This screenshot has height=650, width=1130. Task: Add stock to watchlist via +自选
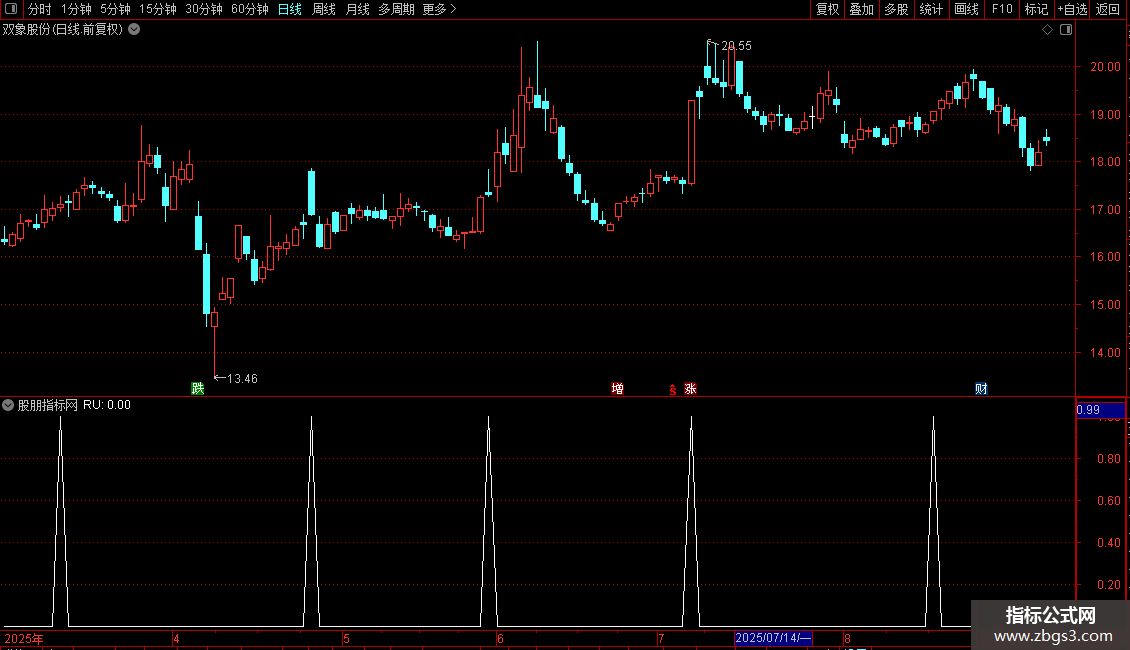[1072, 9]
